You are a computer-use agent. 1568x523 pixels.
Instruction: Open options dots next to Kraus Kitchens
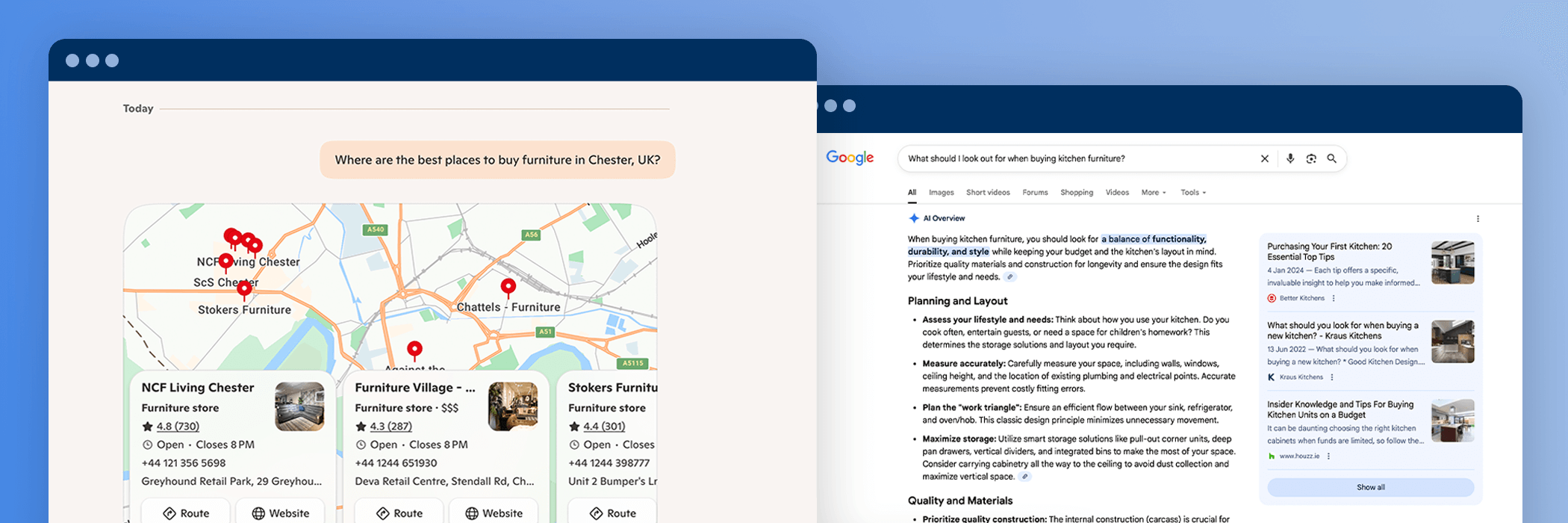point(1332,377)
